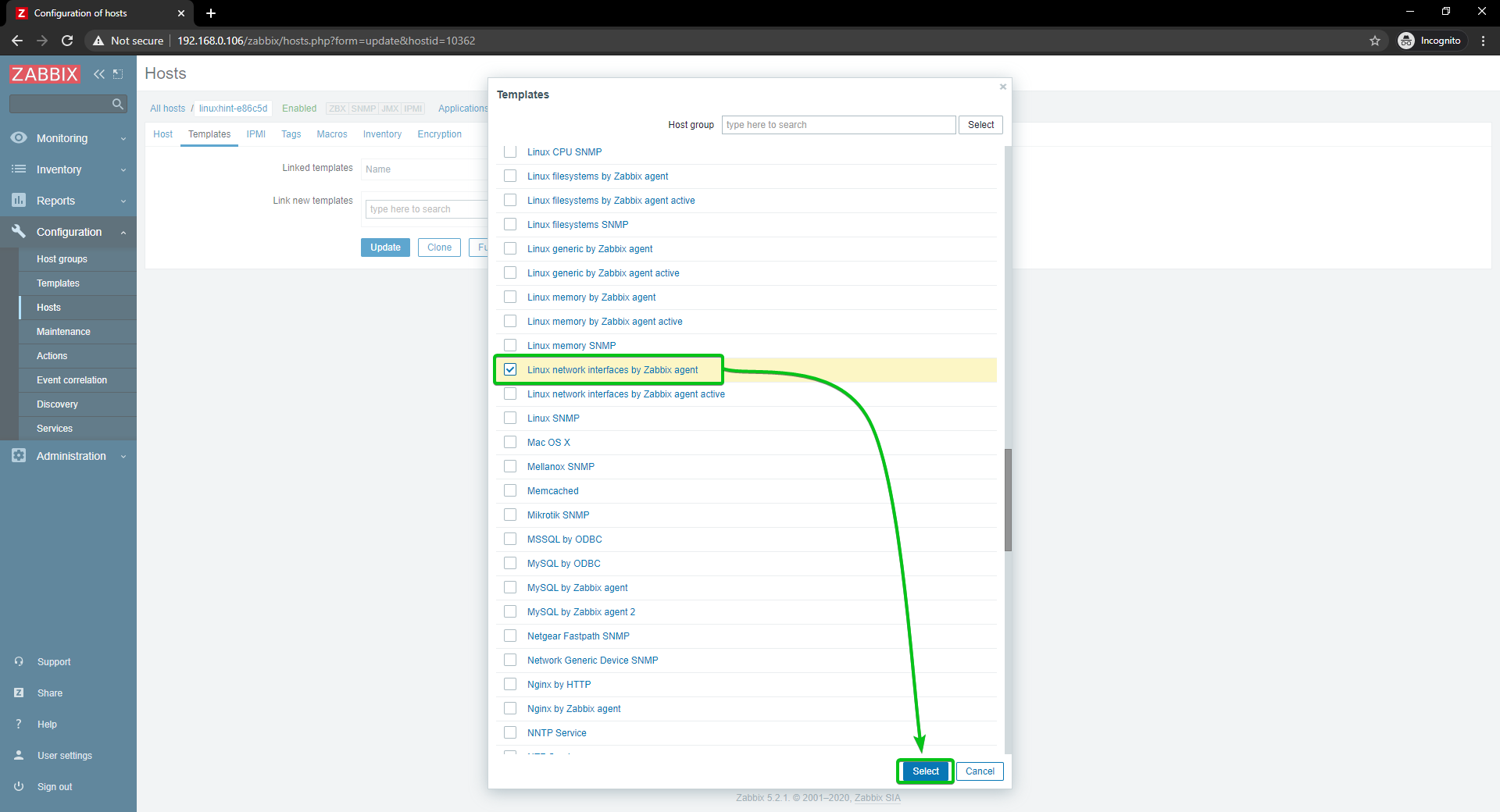Expand the Inventory menu chevron

pyautogui.click(x=123, y=170)
